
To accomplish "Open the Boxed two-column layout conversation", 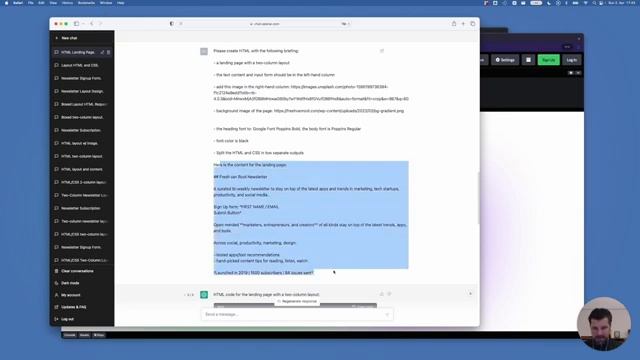I will (x=82, y=117).
